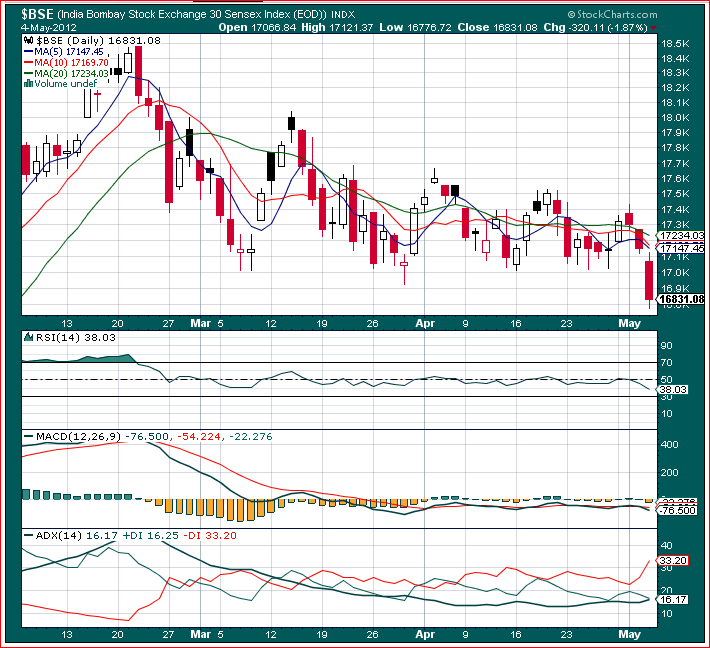Click the 19 date label on upper axis
Viewport: 710px width, 648px height.
(x=321, y=324)
